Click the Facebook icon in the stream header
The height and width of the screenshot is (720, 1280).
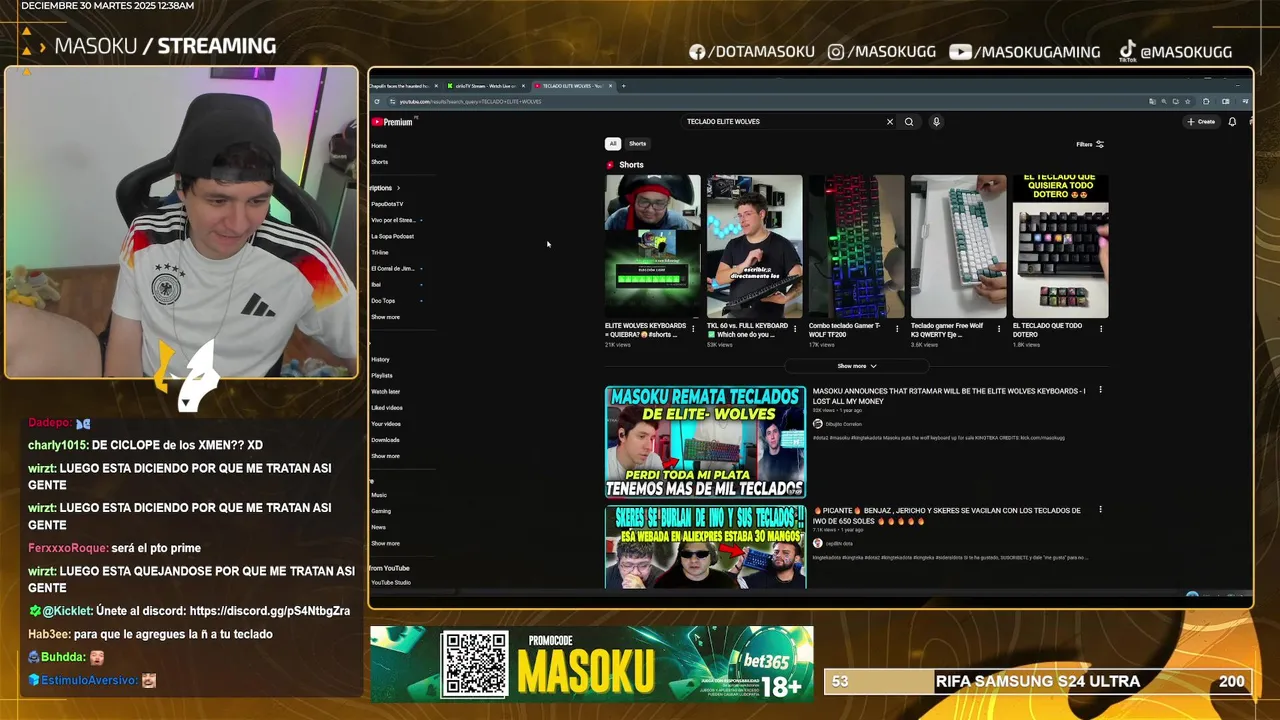tap(697, 52)
